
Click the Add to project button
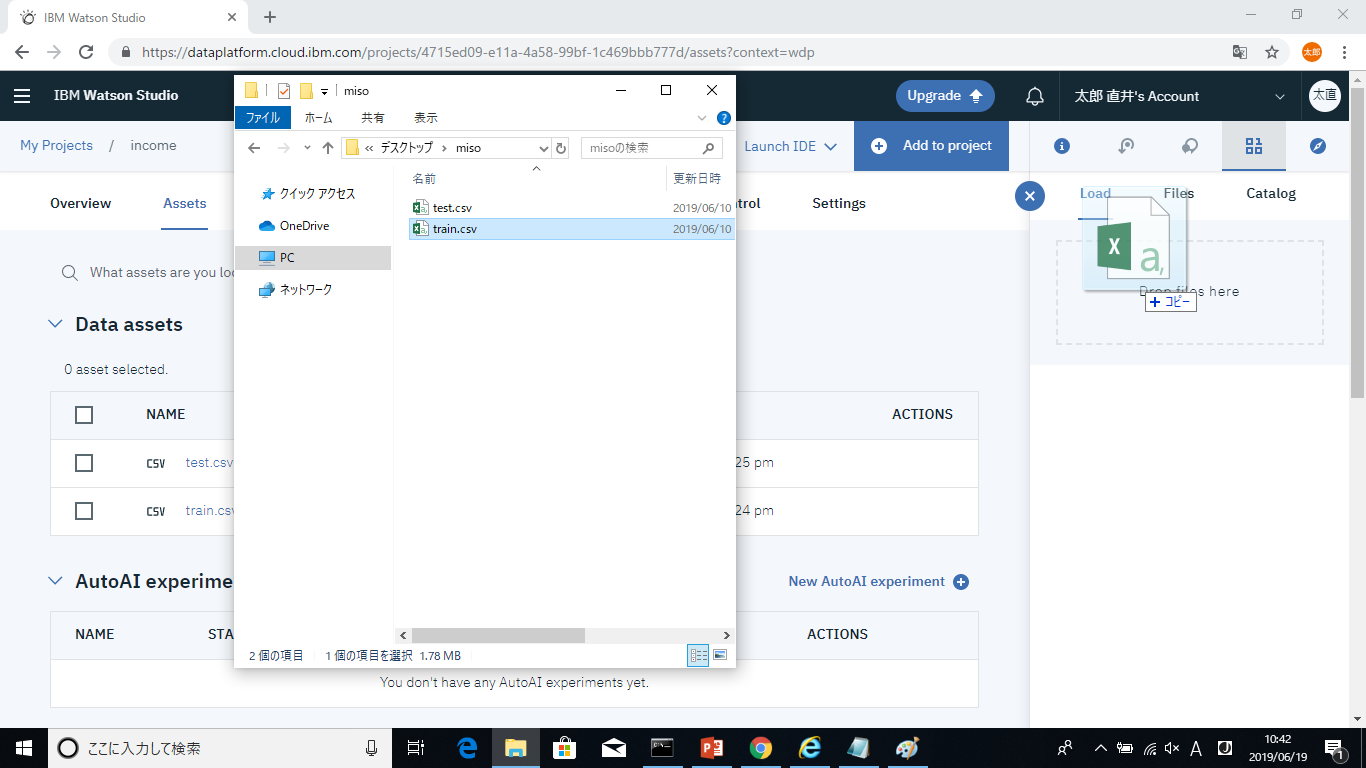[x=932, y=146]
